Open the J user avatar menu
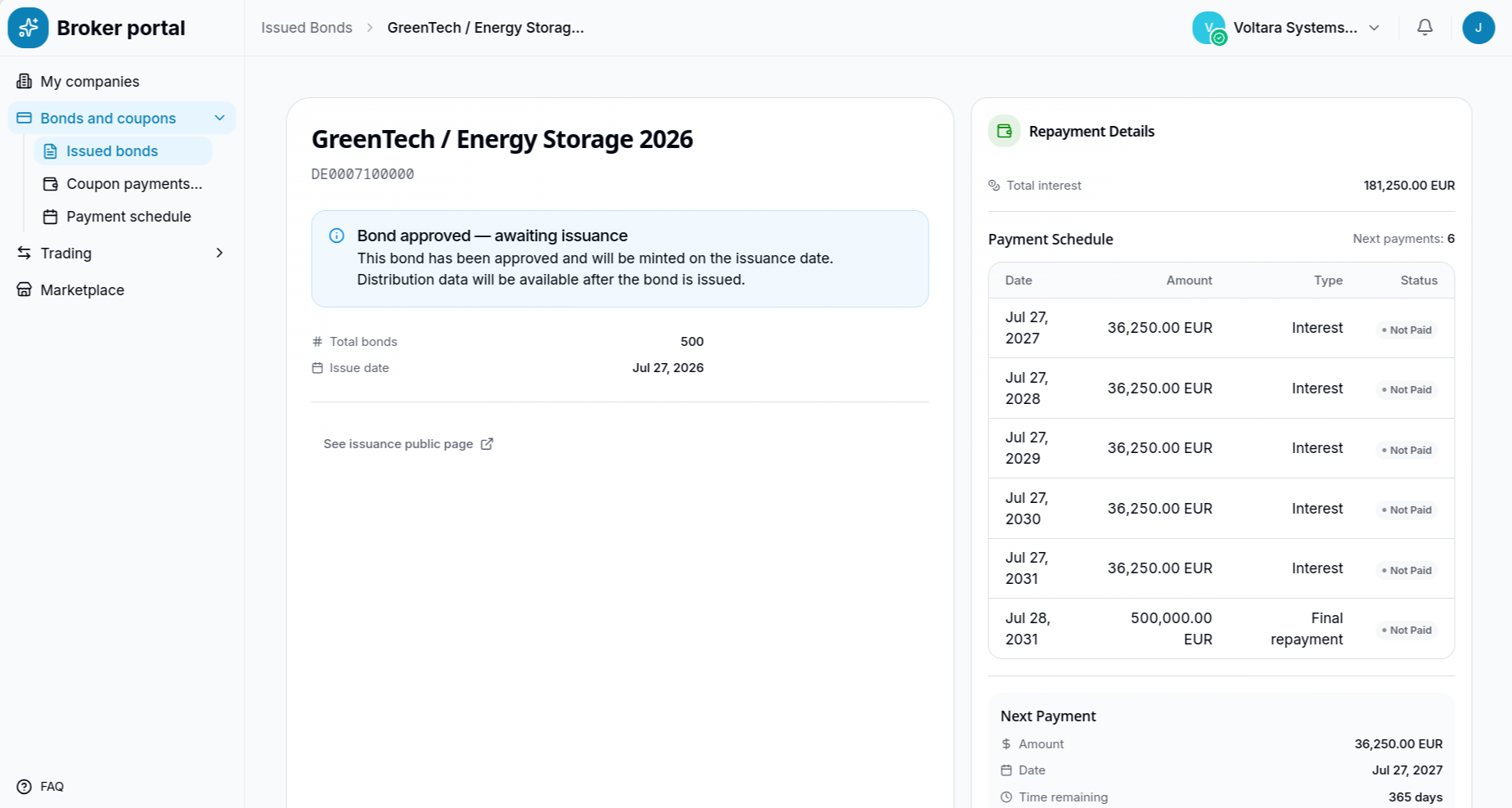Viewport: 1512px width, 808px height. click(1478, 28)
